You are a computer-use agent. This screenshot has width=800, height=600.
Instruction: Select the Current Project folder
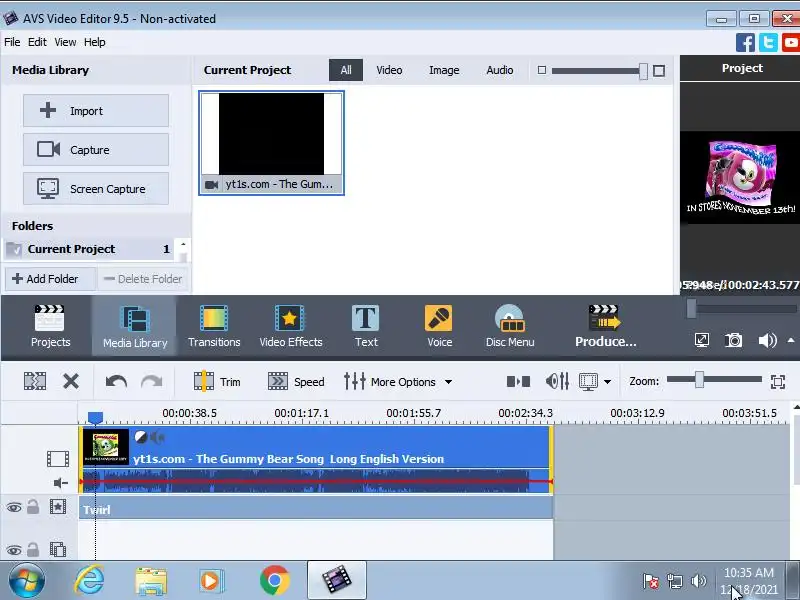89,249
